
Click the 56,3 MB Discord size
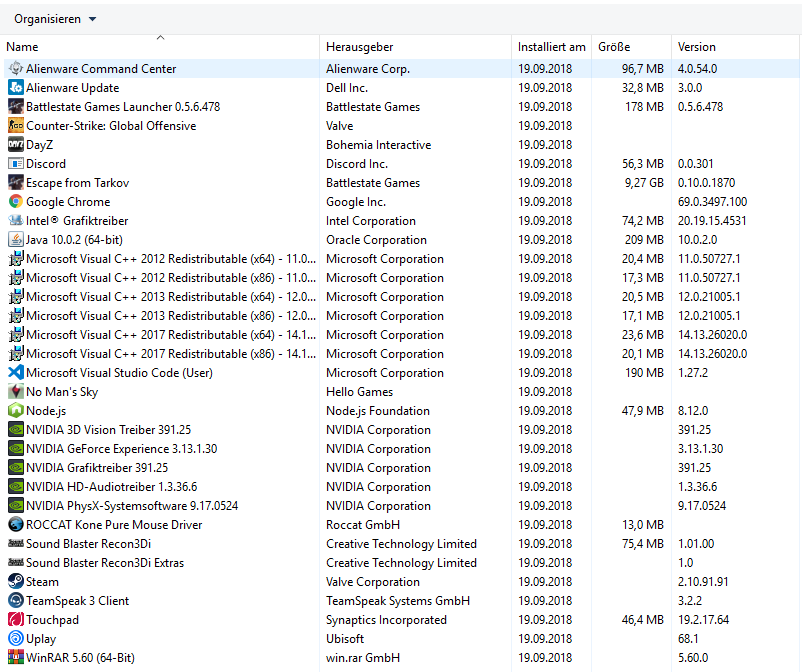[x=642, y=164]
